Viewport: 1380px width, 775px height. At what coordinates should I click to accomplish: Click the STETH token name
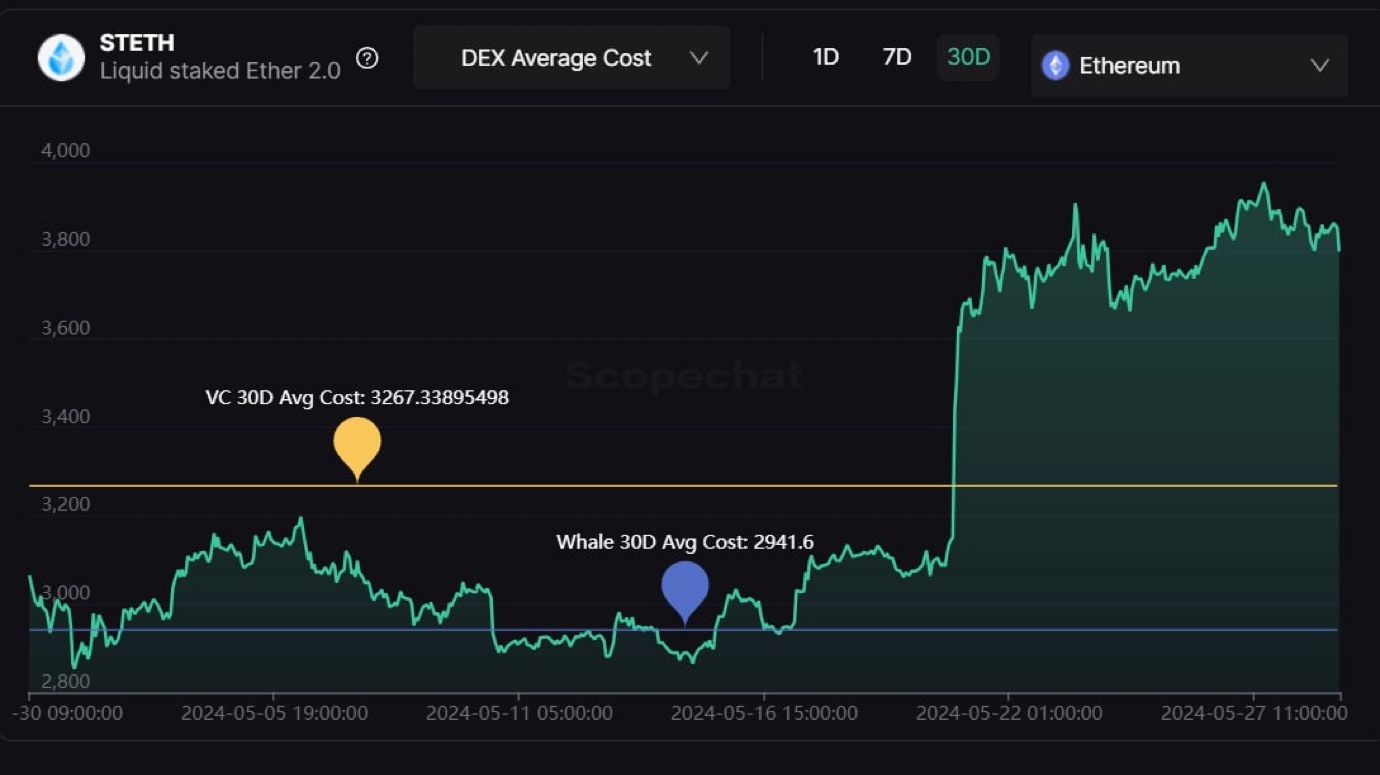point(137,43)
